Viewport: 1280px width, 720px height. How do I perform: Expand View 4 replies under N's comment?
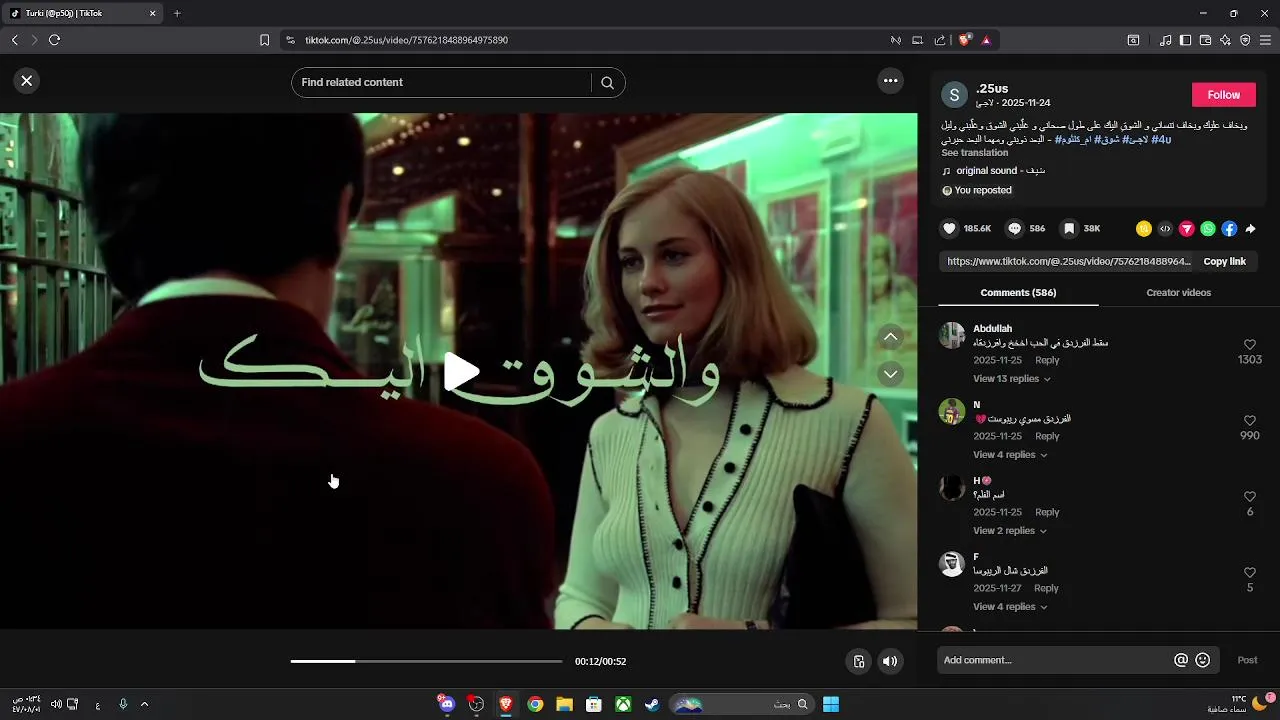point(1010,455)
